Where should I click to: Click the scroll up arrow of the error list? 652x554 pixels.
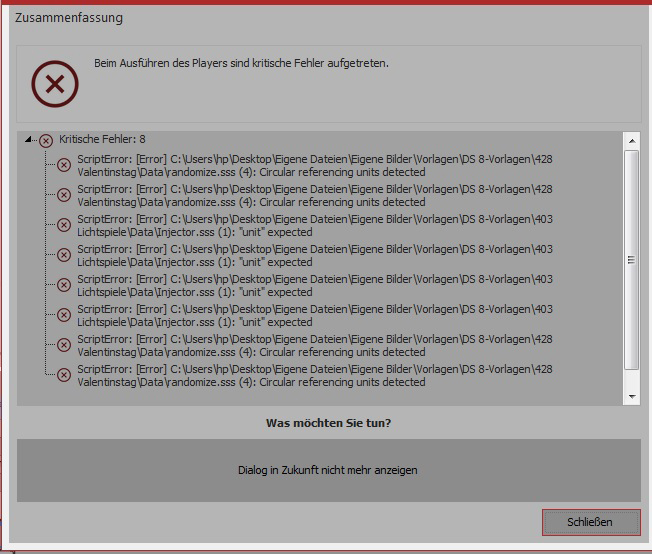tap(631, 140)
